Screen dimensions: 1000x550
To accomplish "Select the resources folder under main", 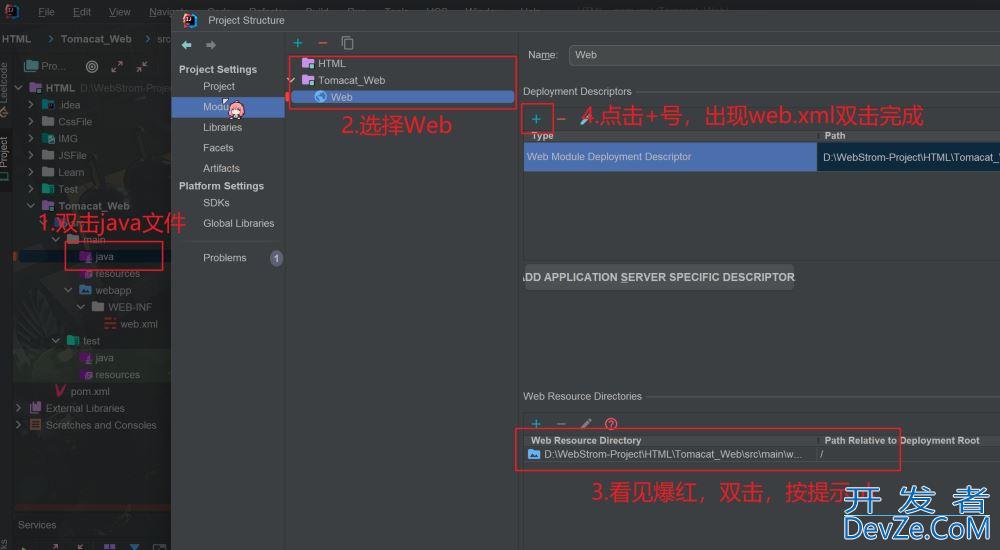I will pyautogui.click(x=112, y=273).
